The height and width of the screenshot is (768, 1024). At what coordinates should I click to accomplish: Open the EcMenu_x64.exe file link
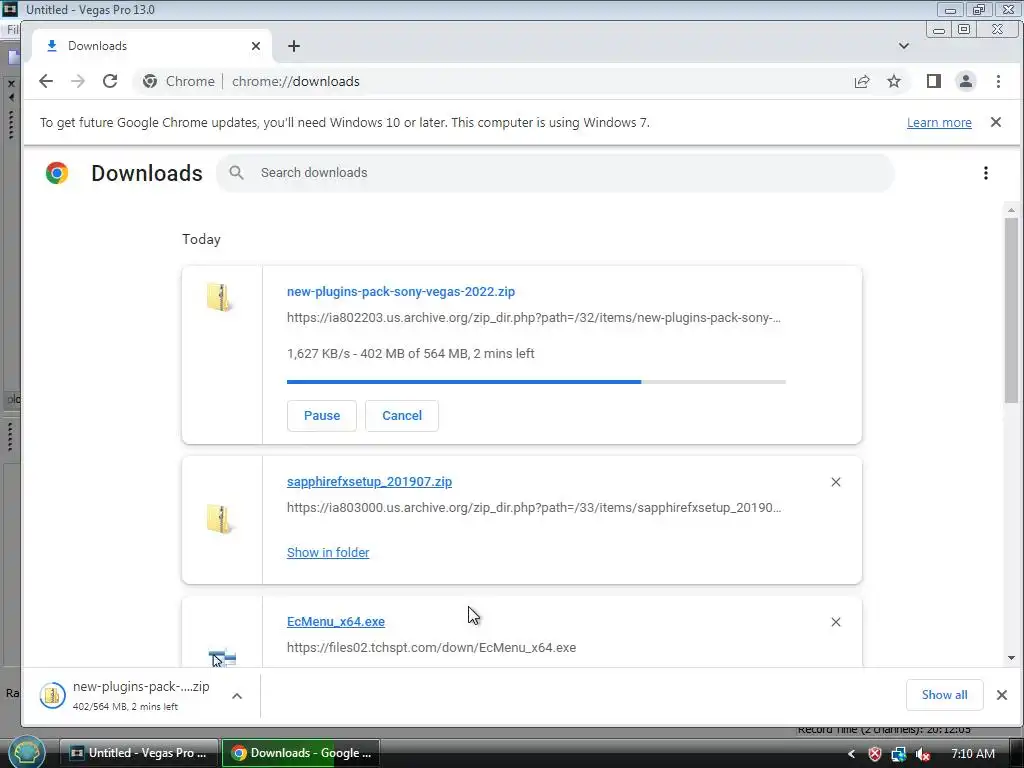point(336,622)
